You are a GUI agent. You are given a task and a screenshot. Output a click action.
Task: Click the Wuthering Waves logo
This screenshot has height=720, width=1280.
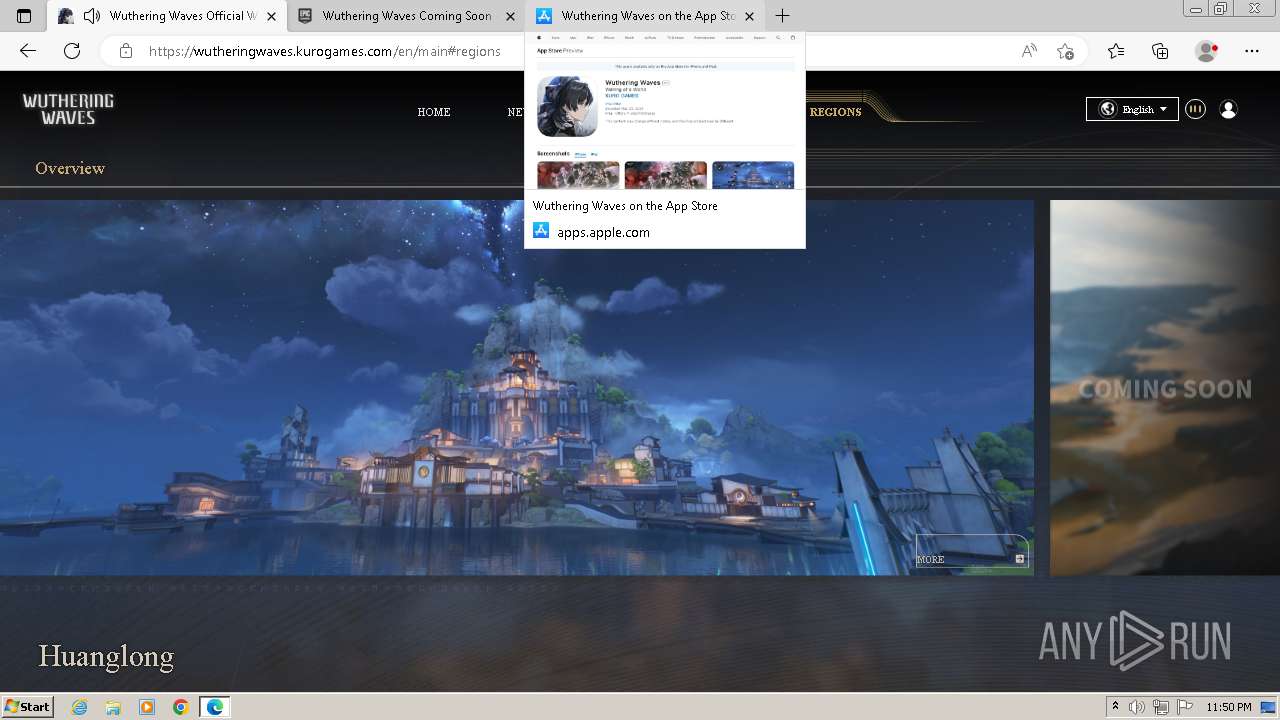pos(68,109)
